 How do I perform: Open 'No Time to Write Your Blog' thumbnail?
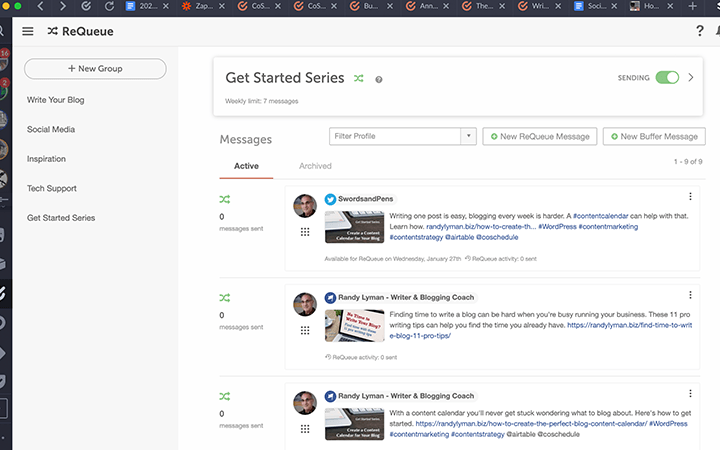(354, 326)
